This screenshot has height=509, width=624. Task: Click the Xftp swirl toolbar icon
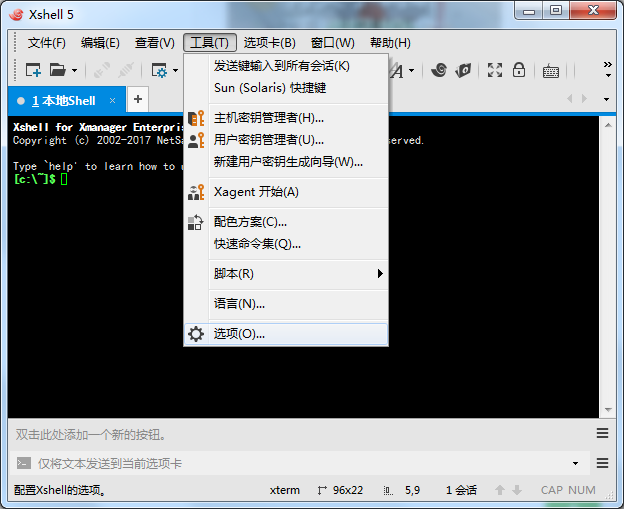pos(439,70)
